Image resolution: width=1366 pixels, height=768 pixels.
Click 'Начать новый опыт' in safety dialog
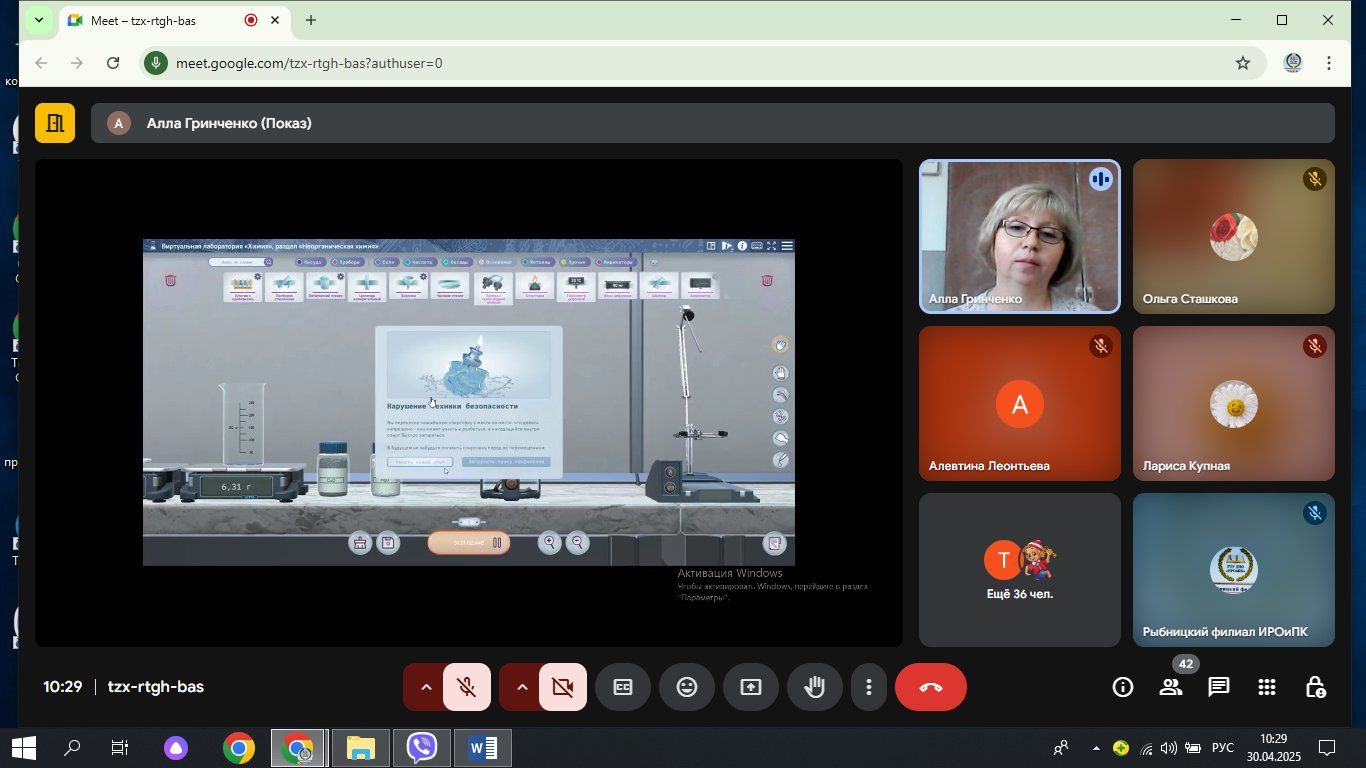click(420, 462)
